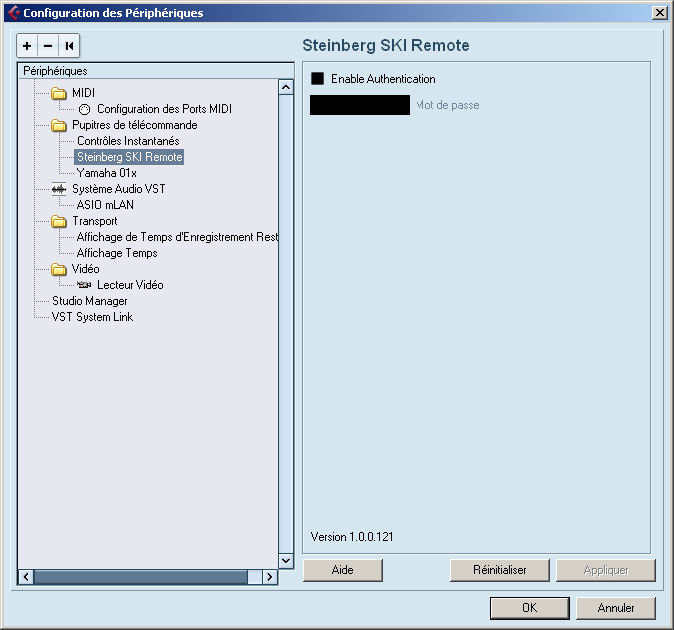Click the horizontal scroll left arrow
This screenshot has height=630, width=674.
click(x=26, y=577)
